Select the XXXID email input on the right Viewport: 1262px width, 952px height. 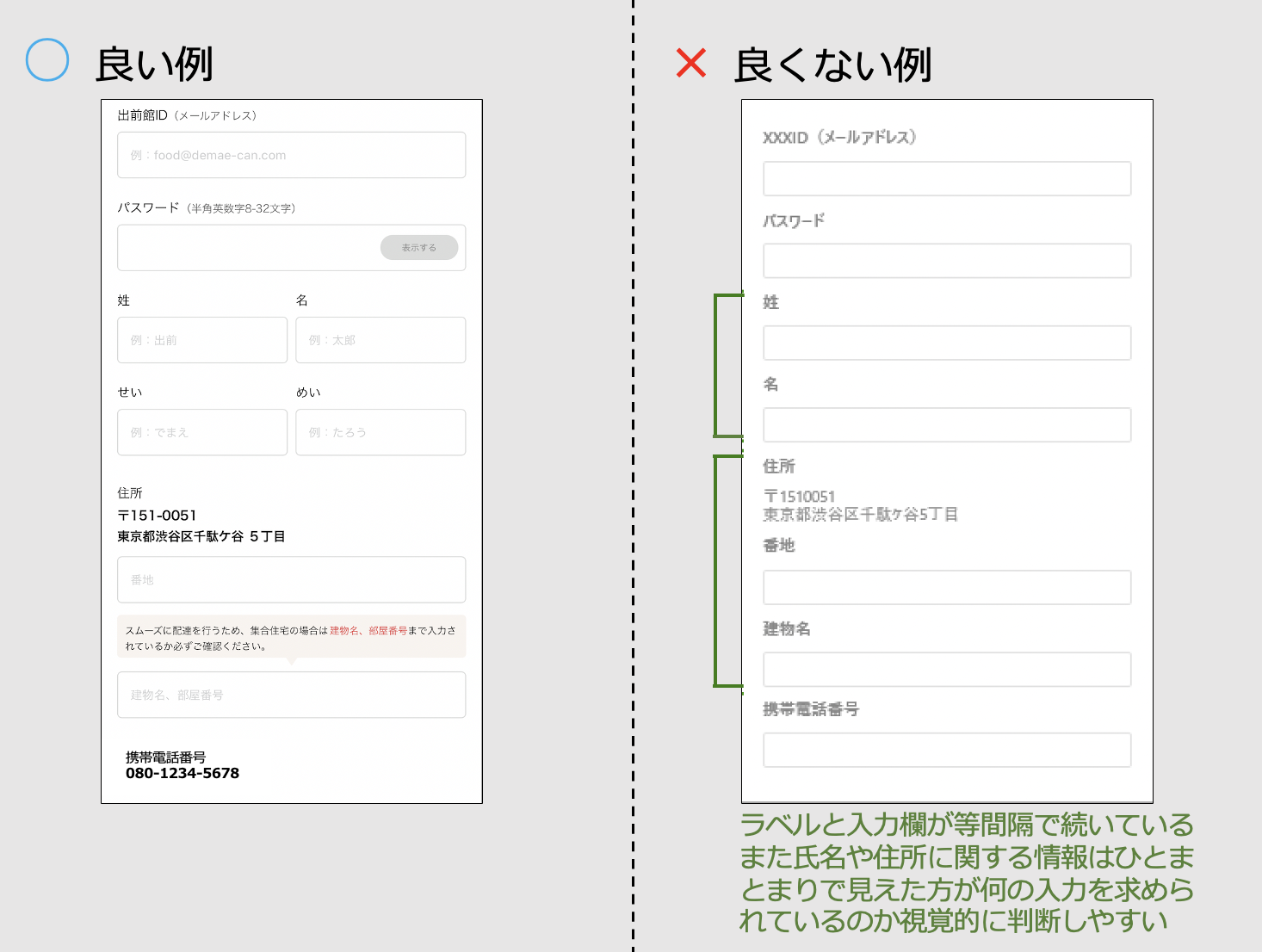946,178
